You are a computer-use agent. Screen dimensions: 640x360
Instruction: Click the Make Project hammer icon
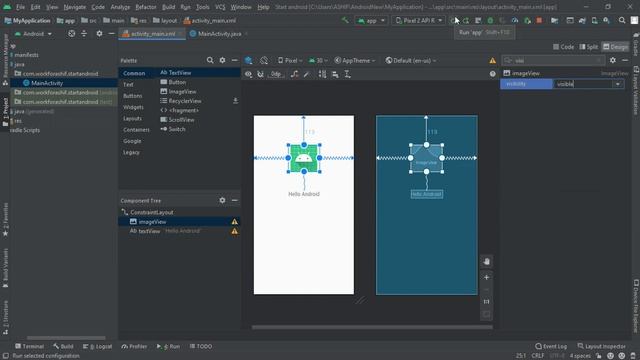coord(345,20)
